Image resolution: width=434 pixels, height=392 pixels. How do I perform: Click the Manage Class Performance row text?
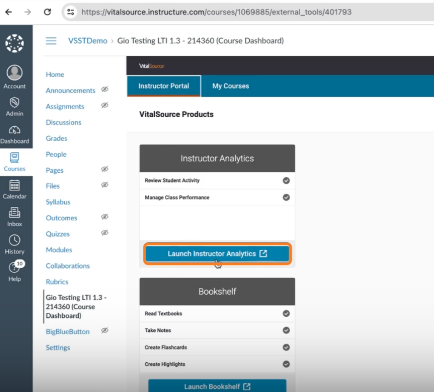pyautogui.click(x=177, y=197)
